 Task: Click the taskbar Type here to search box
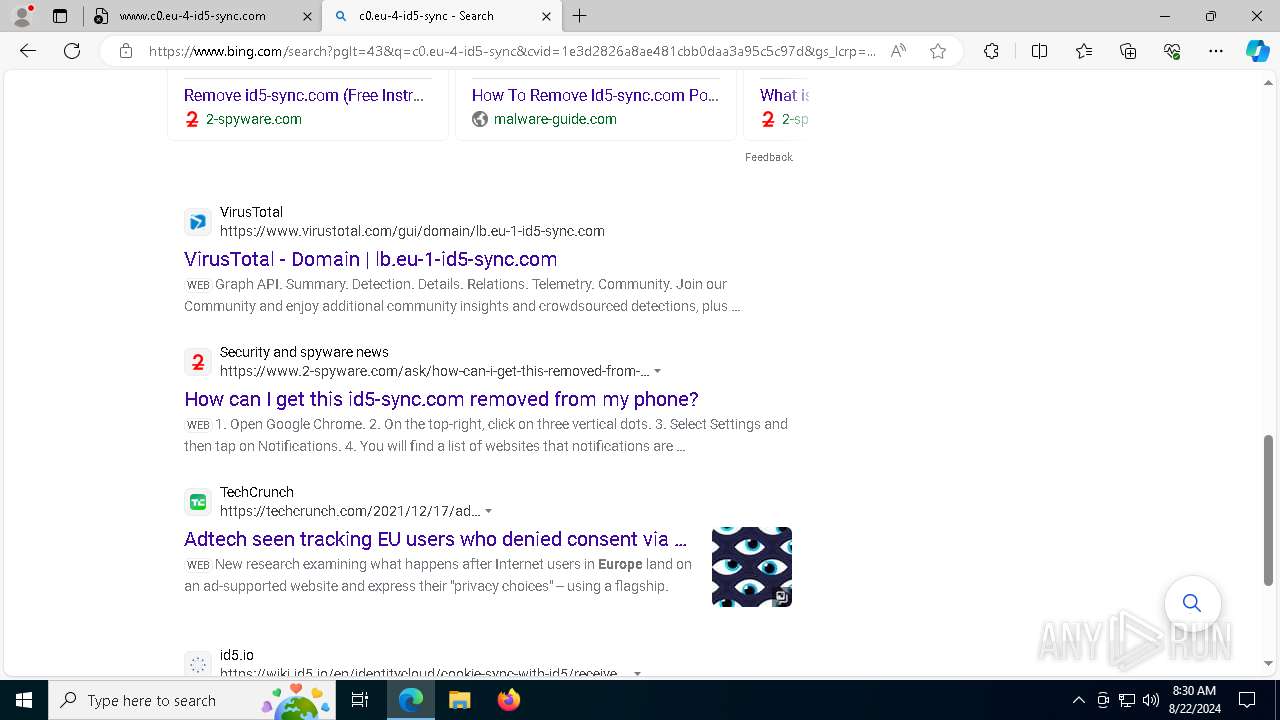[x=192, y=700]
